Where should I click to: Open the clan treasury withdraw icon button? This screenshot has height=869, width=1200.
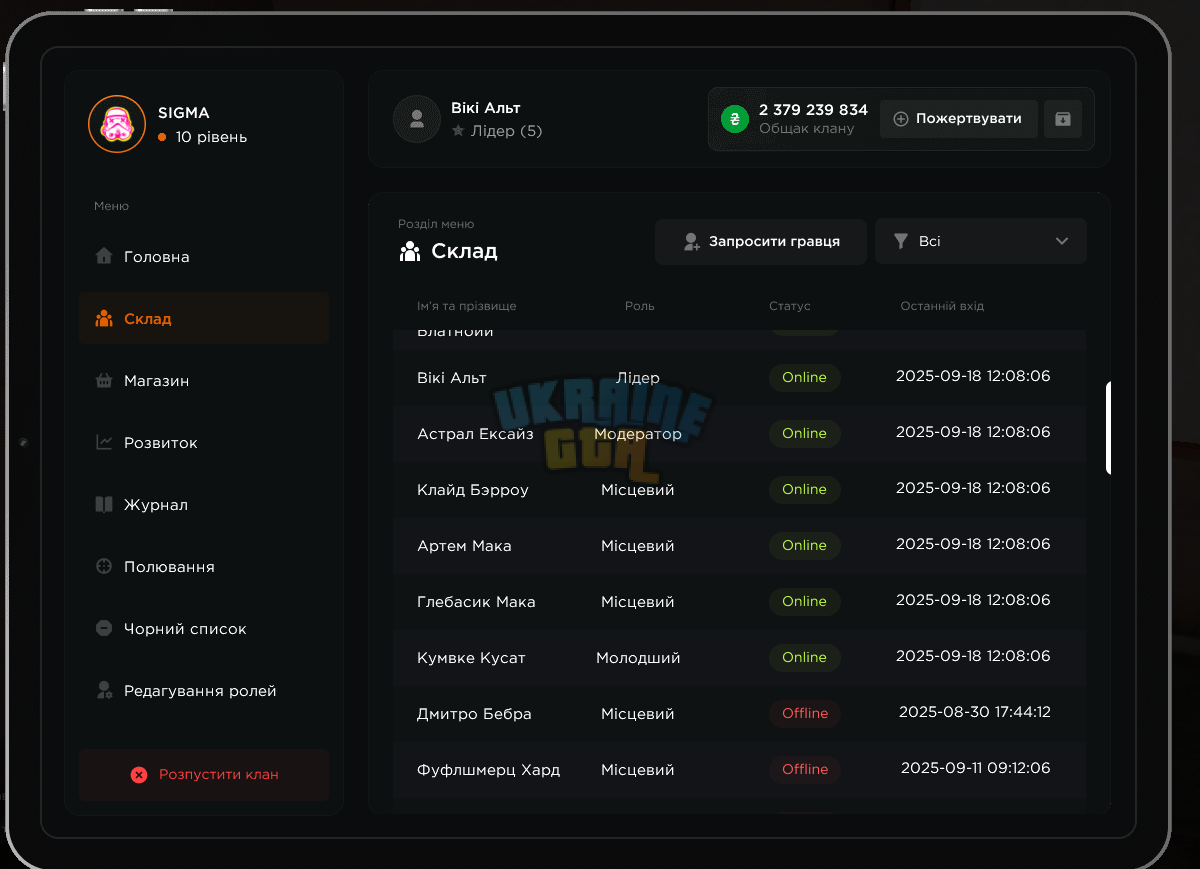pyautogui.click(x=1063, y=119)
